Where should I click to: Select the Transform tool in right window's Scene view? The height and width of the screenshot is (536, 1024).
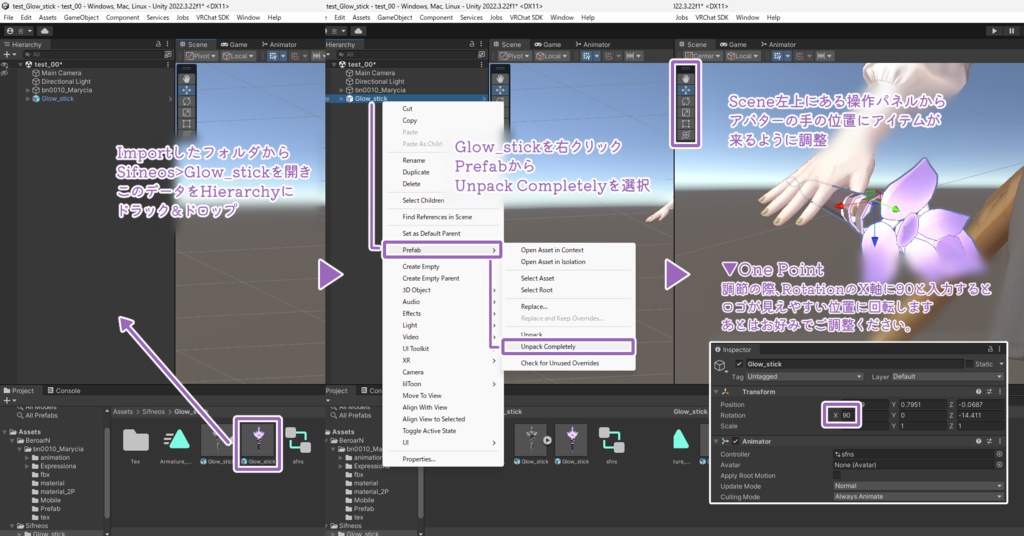tap(686, 134)
